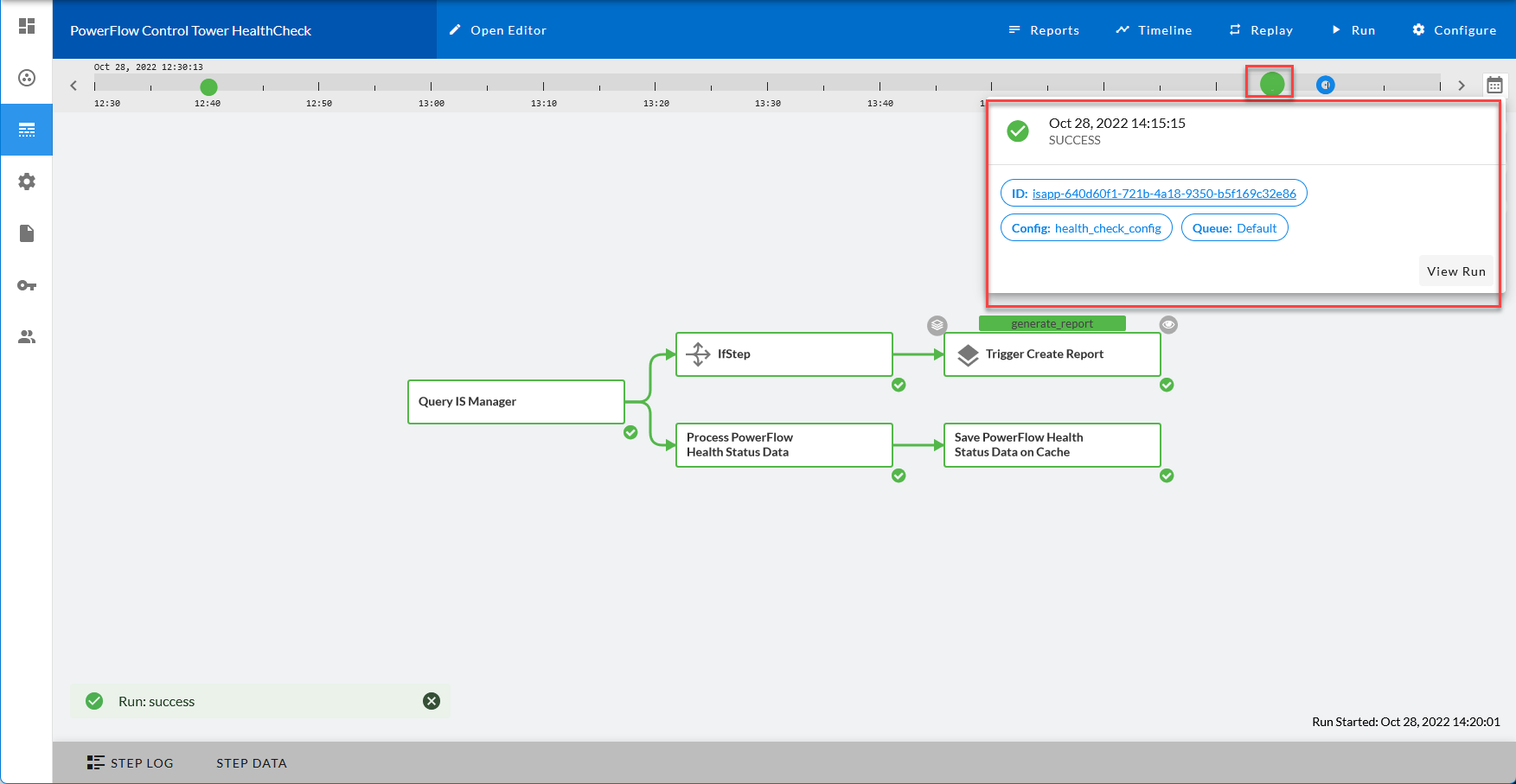The width and height of the screenshot is (1516, 784).
Task: Click the key credentials sidebar icon
Action: (27, 285)
